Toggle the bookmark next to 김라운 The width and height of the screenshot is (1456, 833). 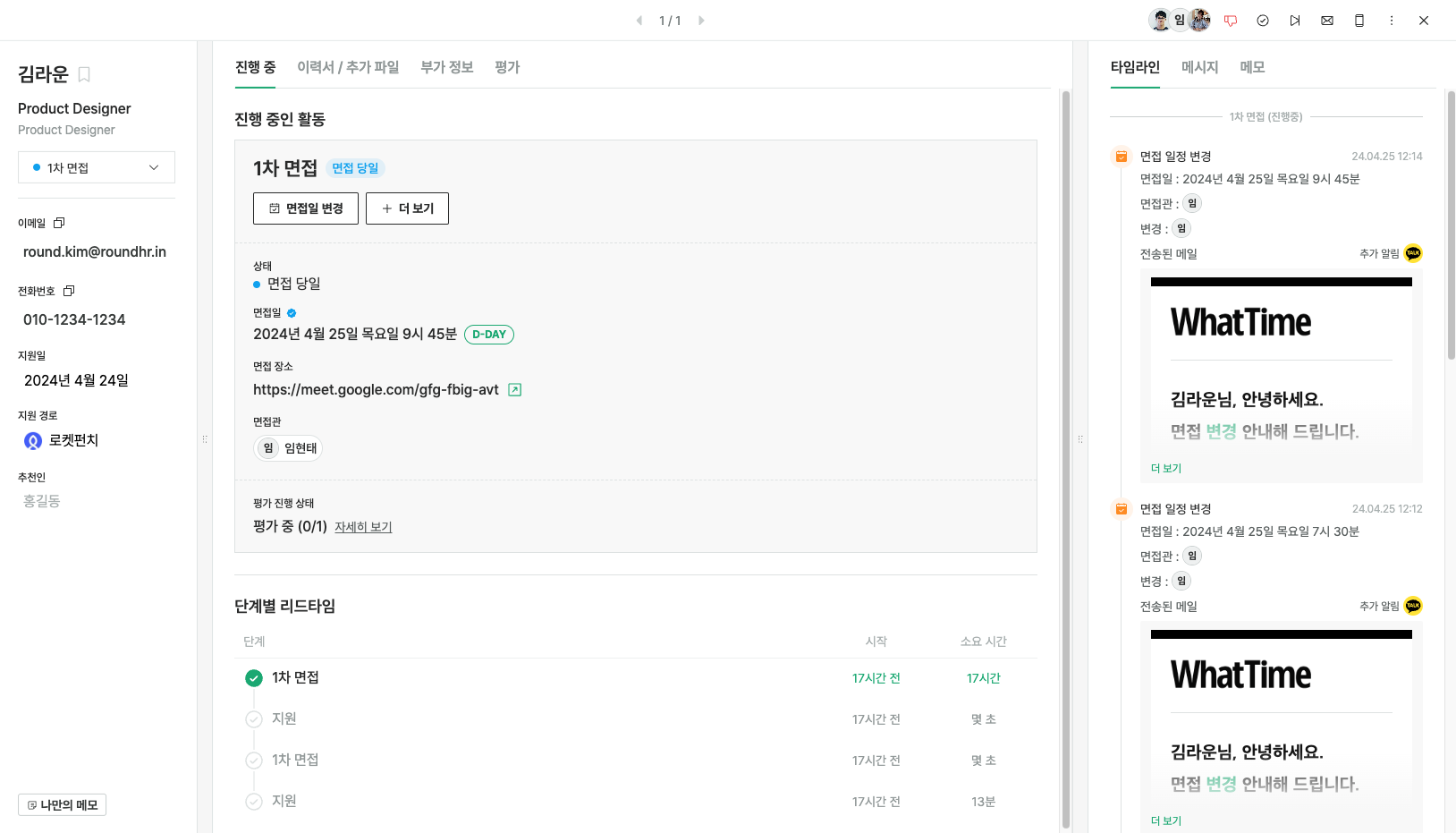pyautogui.click(x=84, y=74)
